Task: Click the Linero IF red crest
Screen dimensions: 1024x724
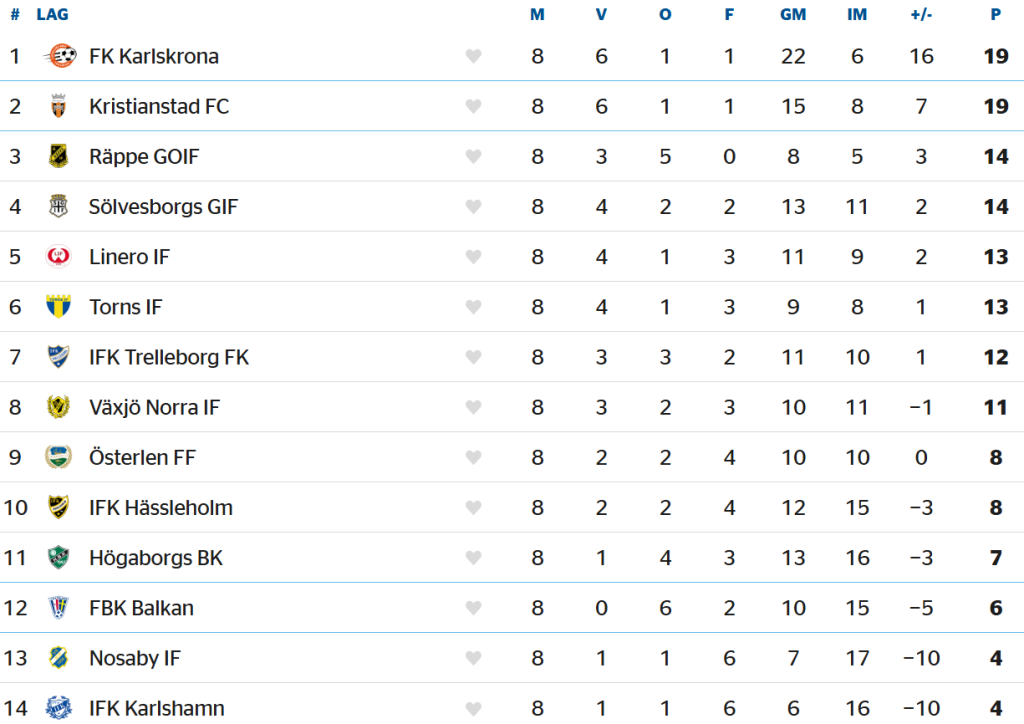Action: pos(59,257)
